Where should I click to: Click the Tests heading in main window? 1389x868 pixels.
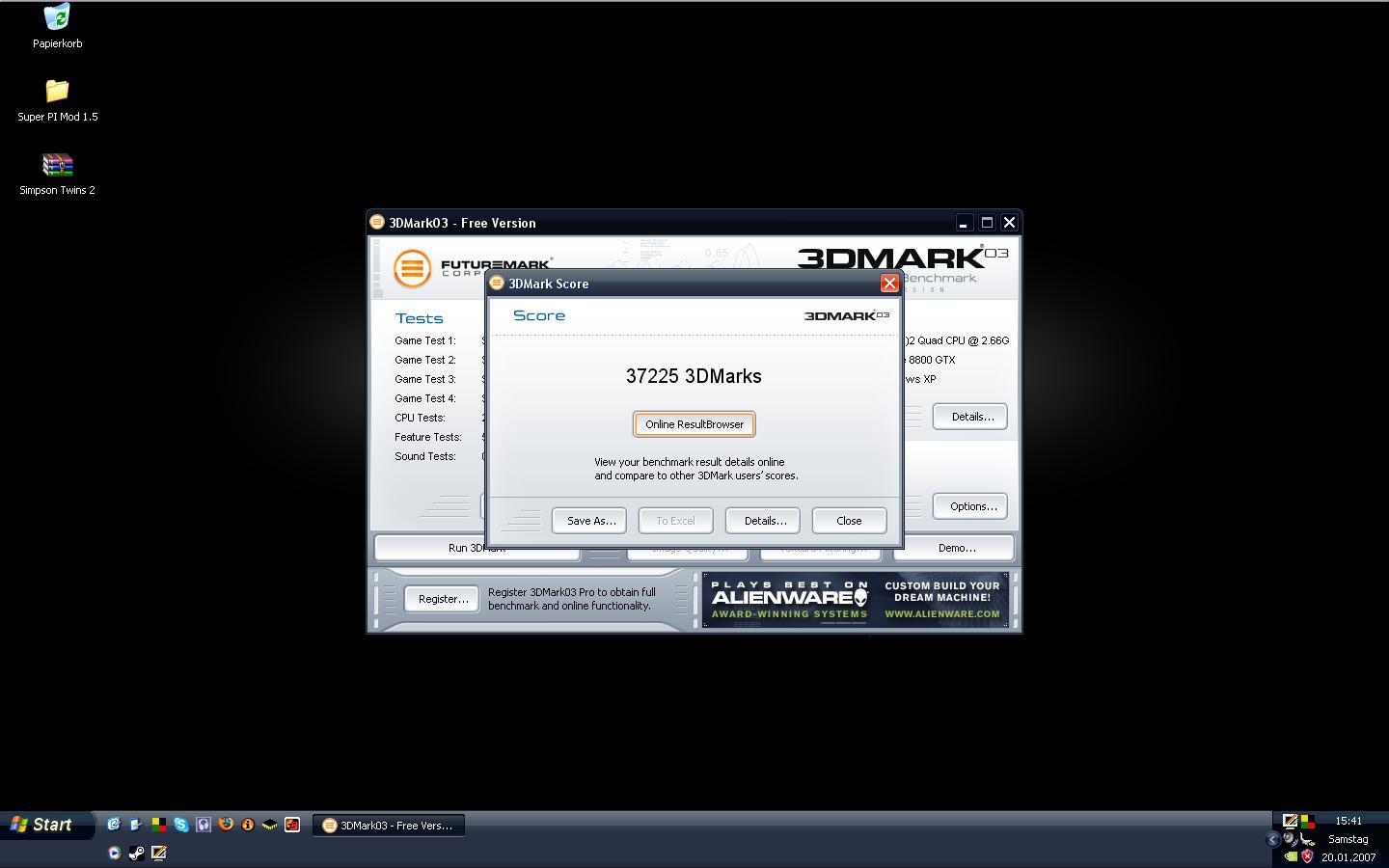tap(419, 318)
